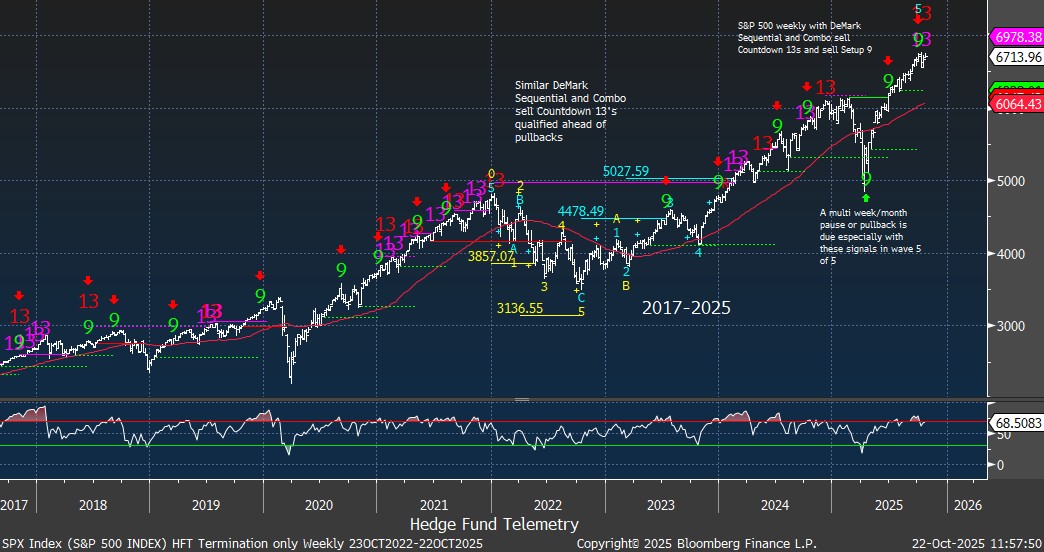Click the "2017-2025" chart title text
The width and height of the screenshot is (1044, 552).
pyautogui.click(x=685, y=308)
